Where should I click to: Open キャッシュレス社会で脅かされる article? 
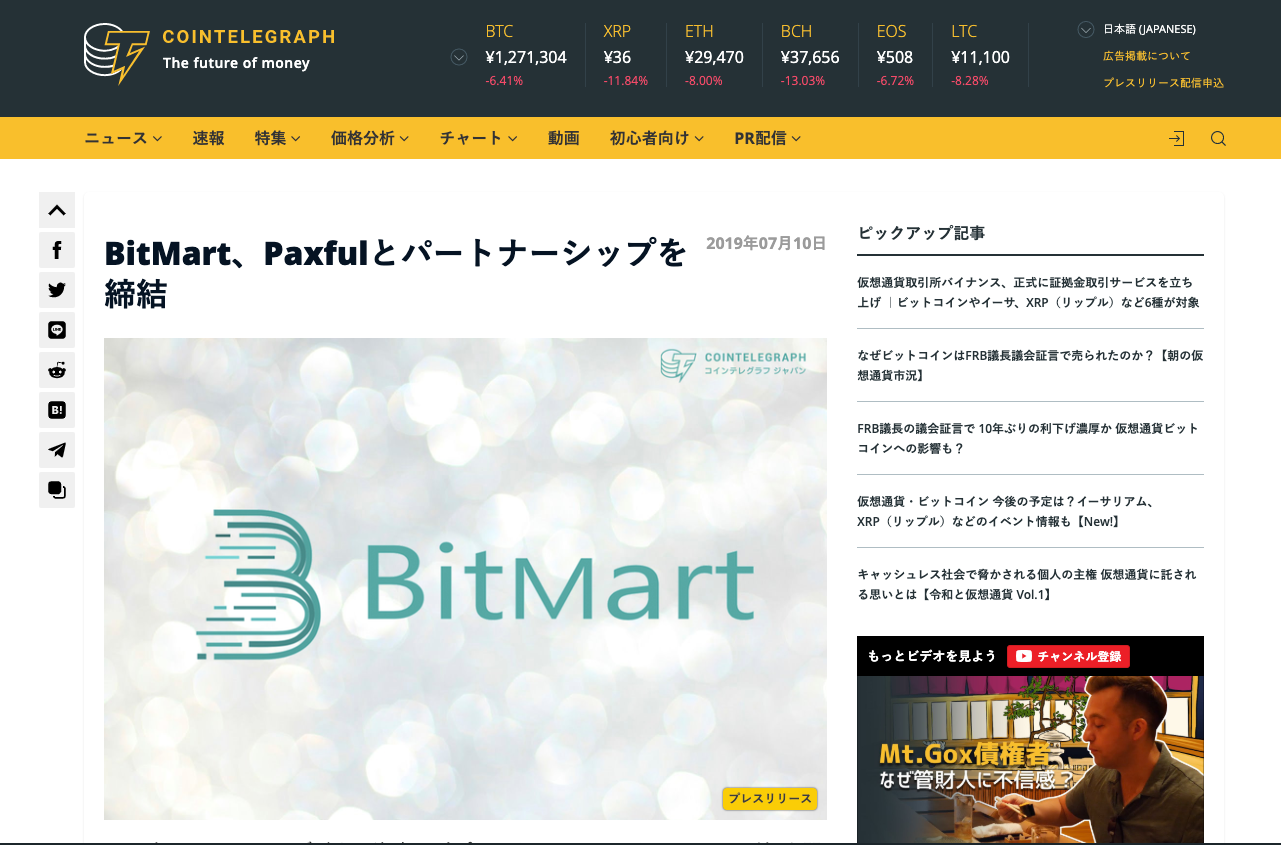pyautogui.click(x=1030, y=584)
